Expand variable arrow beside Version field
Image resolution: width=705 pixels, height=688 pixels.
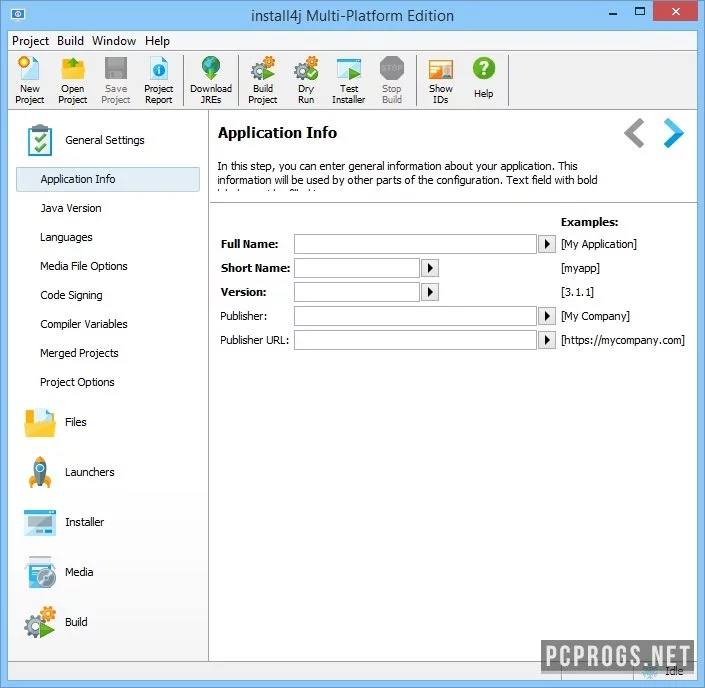point(430,292)
